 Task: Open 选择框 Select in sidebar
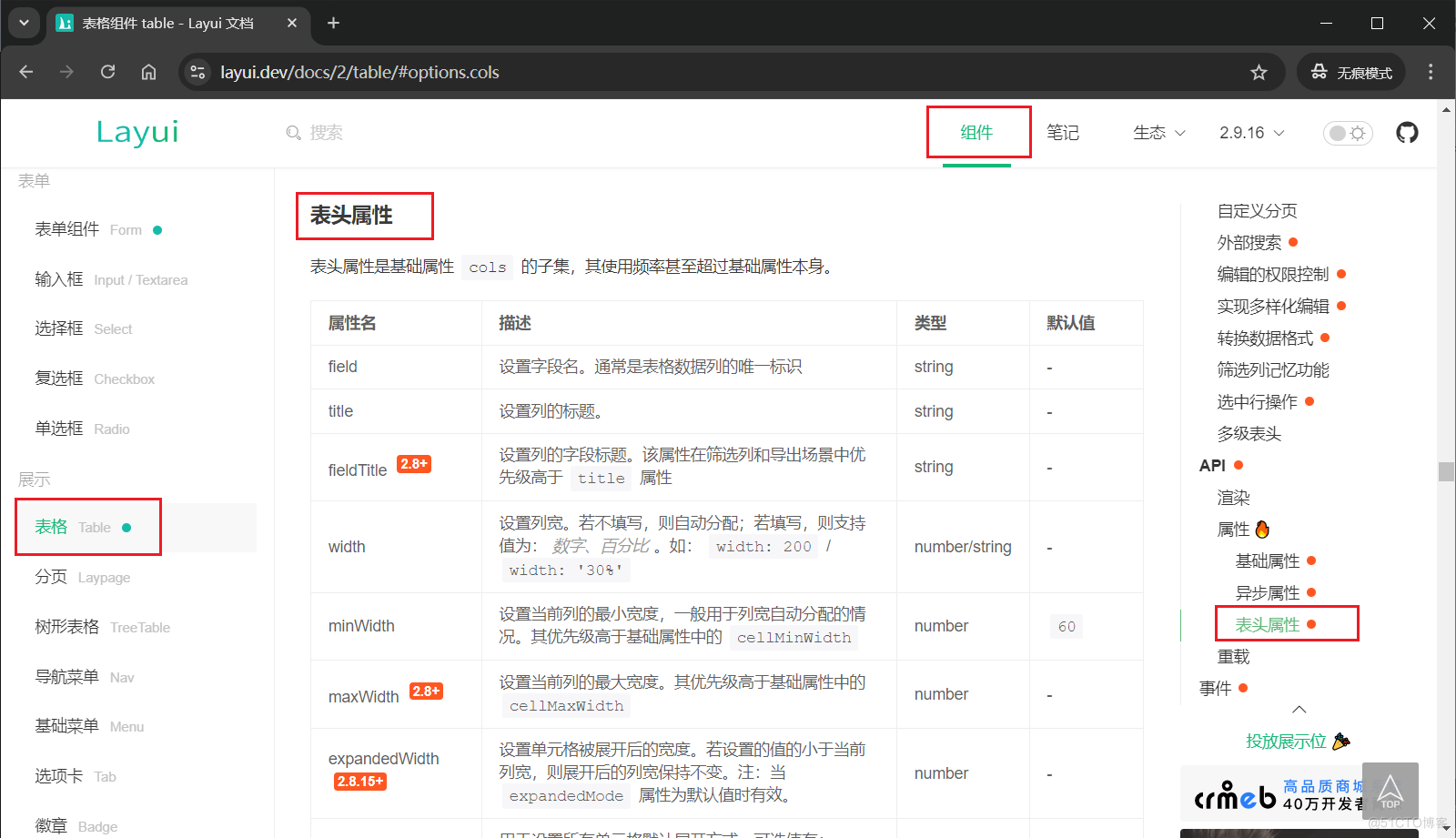click(x=84, y=328)
